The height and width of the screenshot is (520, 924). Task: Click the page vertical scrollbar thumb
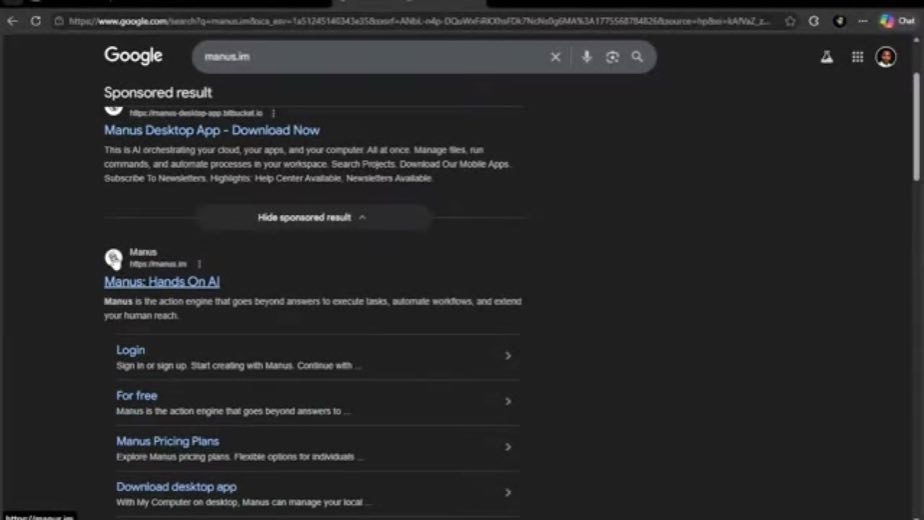click(916, 127)
